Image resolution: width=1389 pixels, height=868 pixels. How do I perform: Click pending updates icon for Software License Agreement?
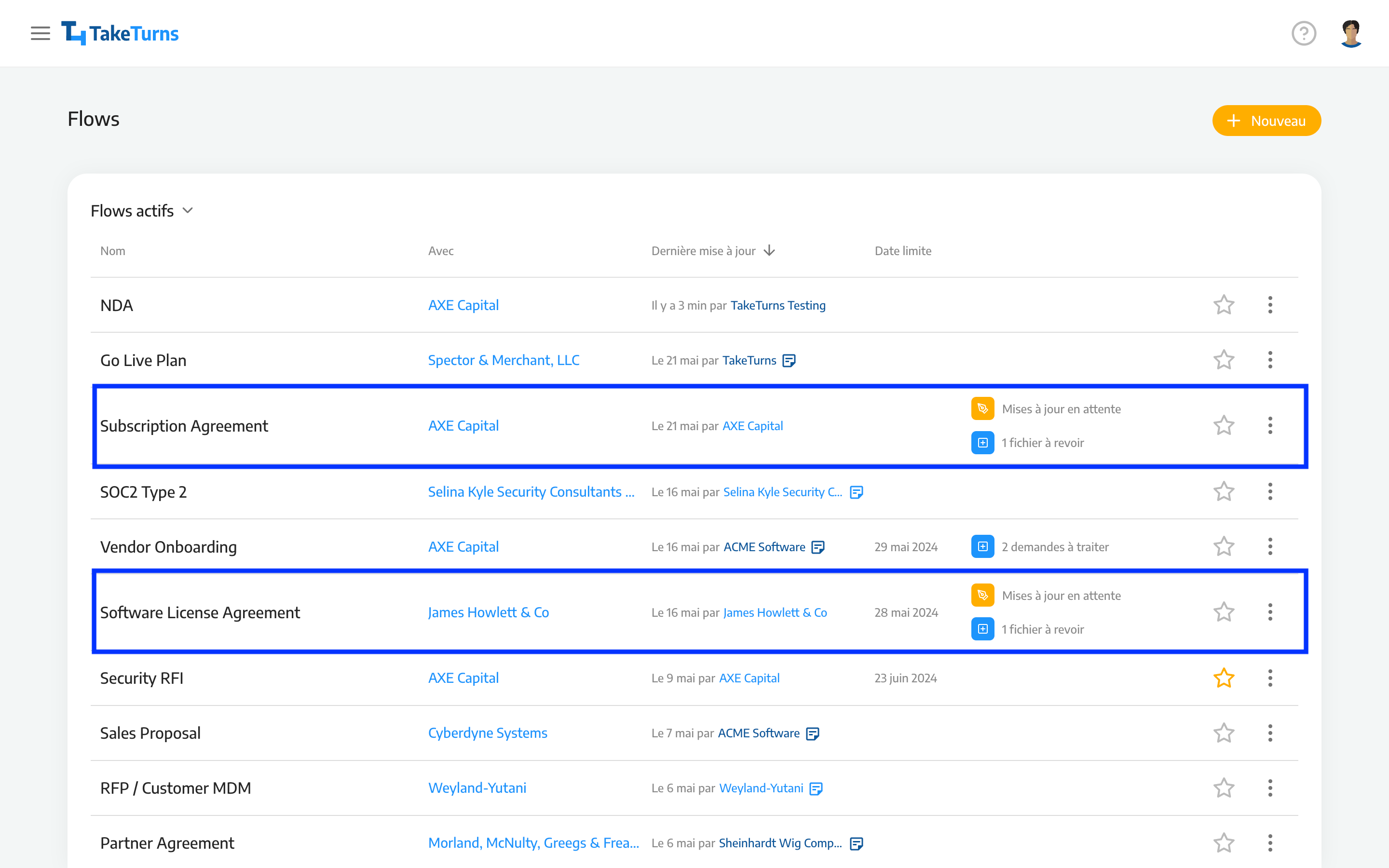tap(982, 596)
